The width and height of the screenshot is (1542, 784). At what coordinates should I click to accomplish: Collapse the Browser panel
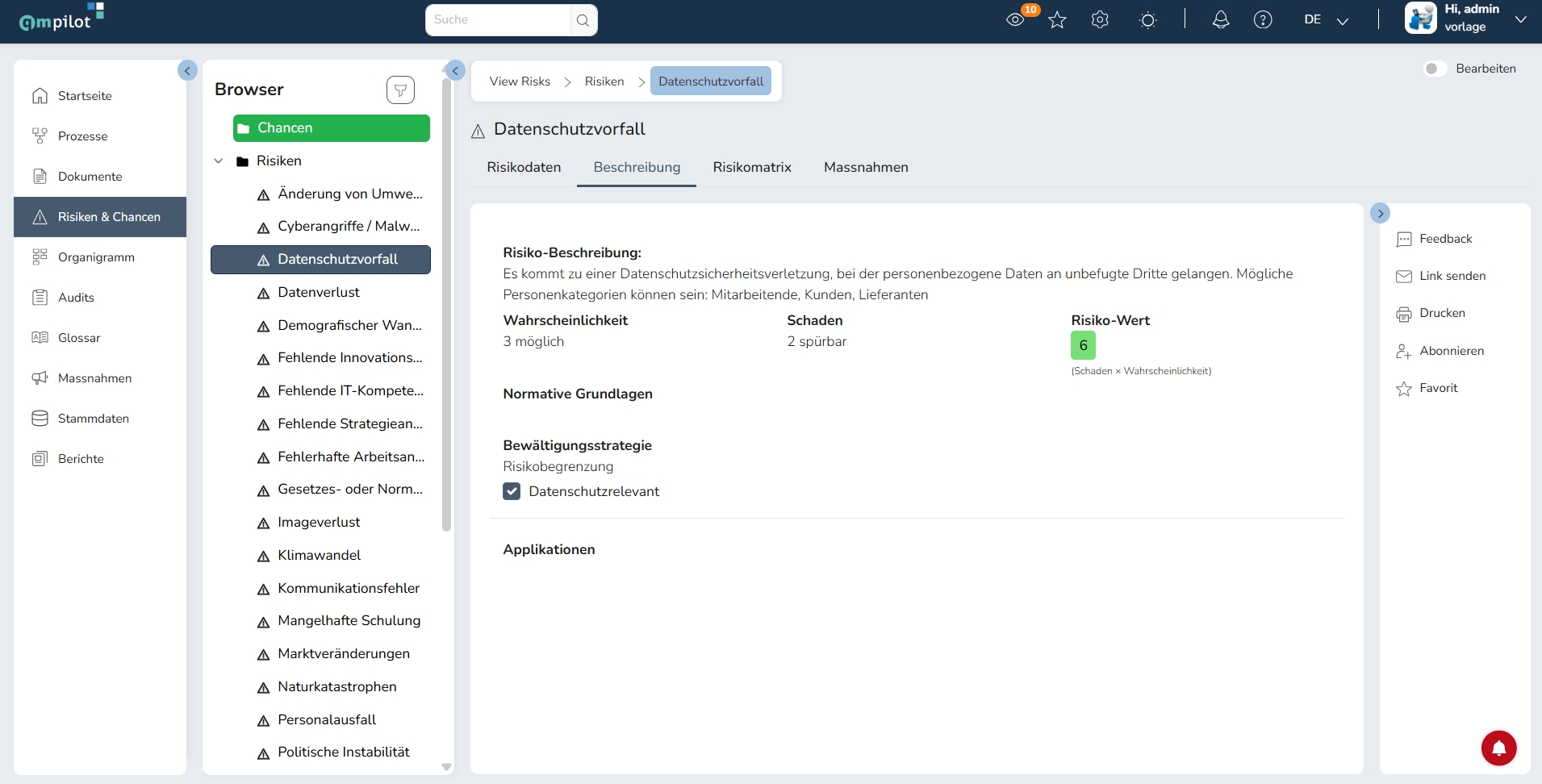point(455,70)
